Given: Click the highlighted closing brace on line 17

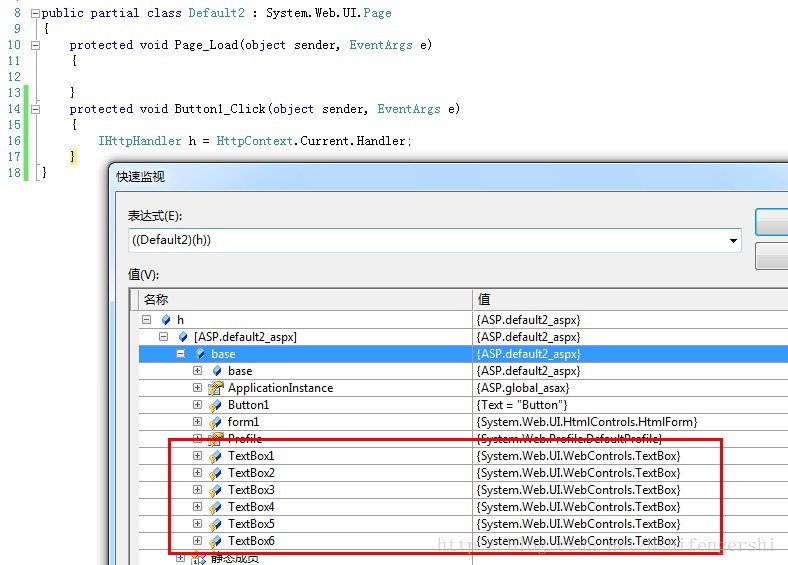Looking at the screenshot, I should 73,156.
